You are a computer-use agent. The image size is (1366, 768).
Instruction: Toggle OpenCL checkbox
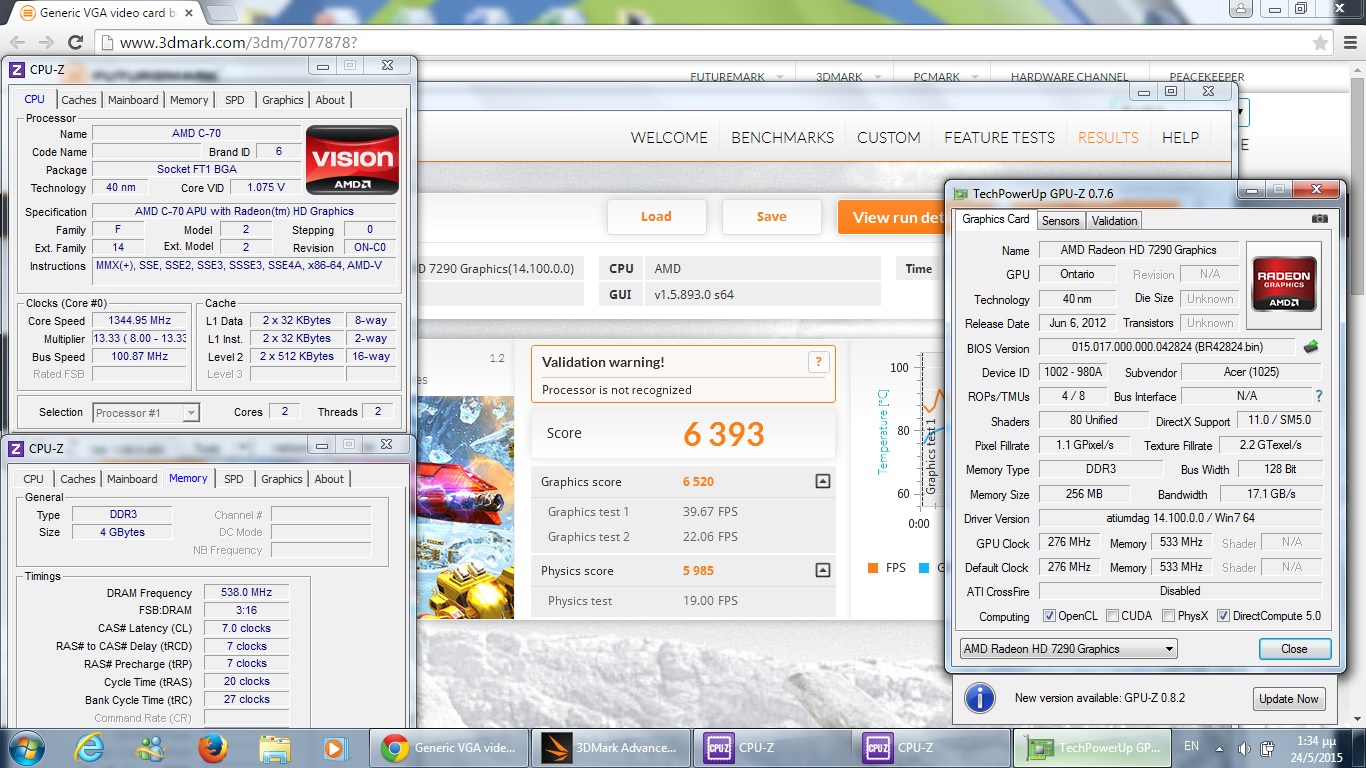point(1049,616)
